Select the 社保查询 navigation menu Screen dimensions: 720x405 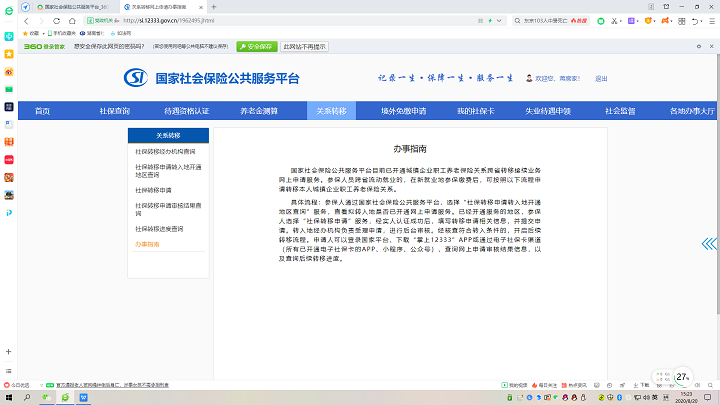pos(114,111)
